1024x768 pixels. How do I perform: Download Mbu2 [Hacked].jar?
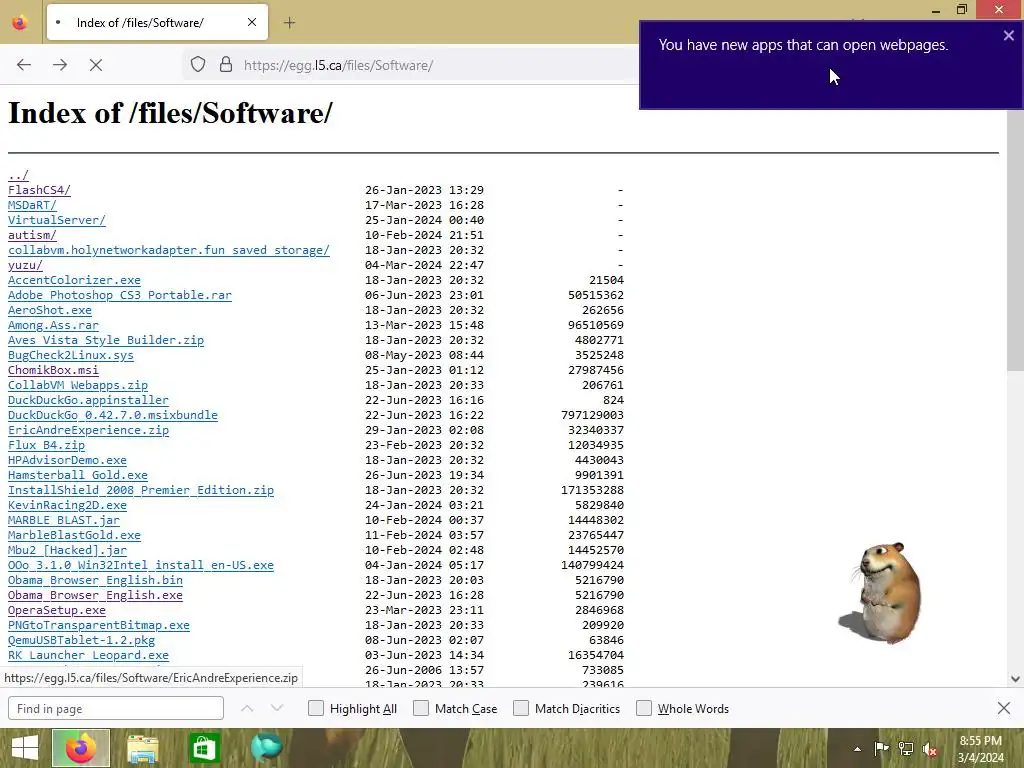pos(67,551)
